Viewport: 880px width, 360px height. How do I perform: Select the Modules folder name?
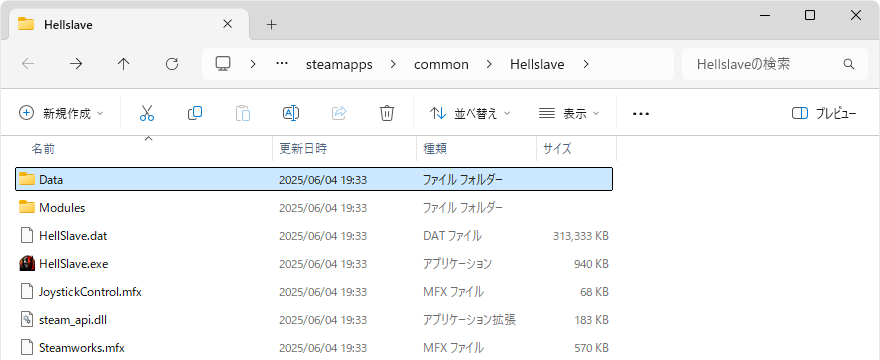click(x=62, y=208)
